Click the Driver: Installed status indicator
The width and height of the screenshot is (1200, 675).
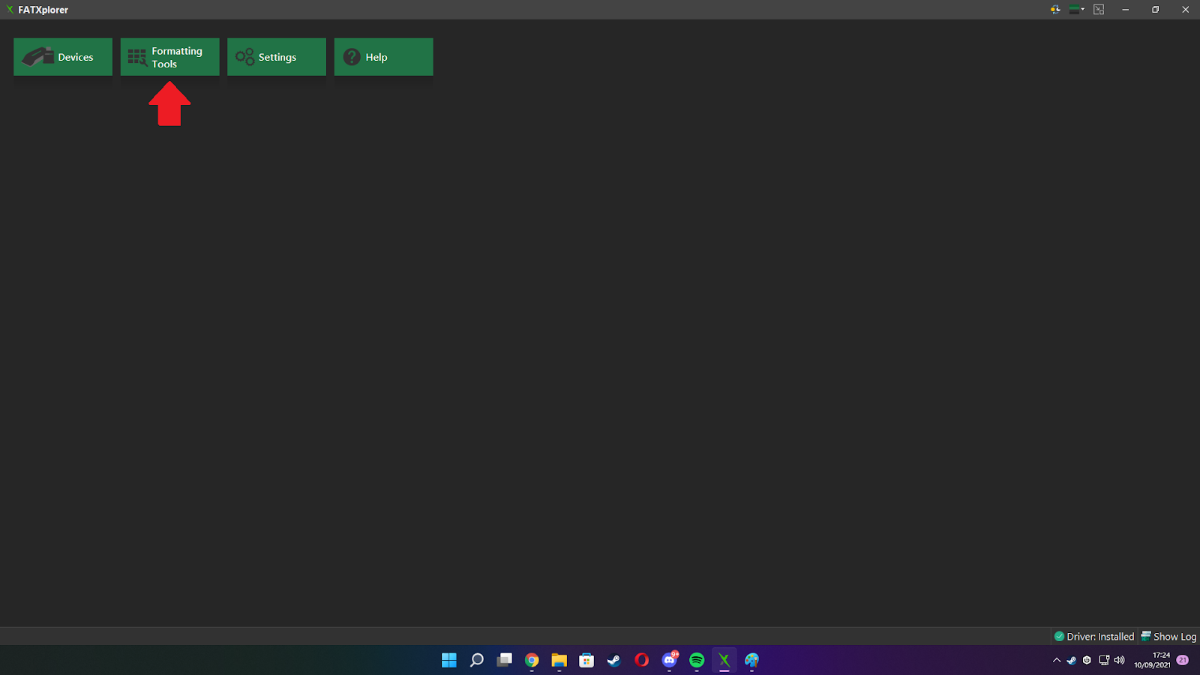(x=1094, y=636)
